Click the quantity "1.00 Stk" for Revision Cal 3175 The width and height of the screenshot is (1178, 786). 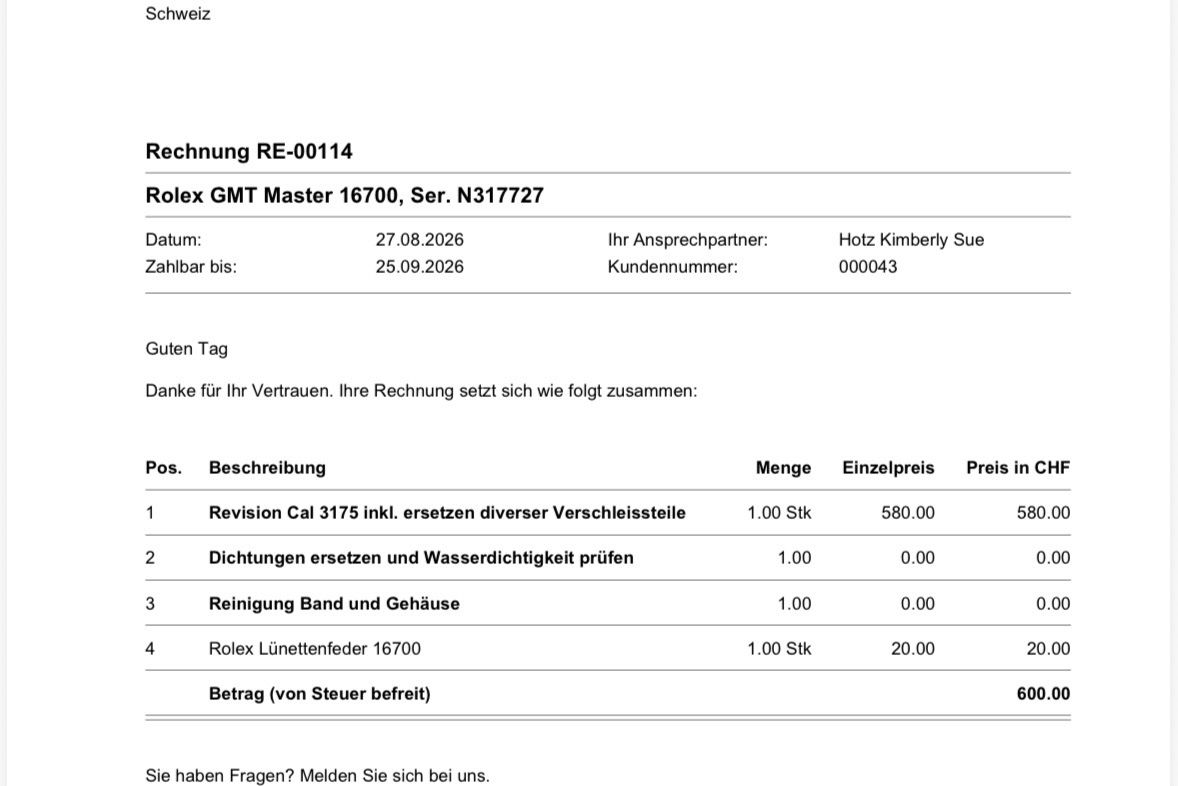[x=779, y=512]
